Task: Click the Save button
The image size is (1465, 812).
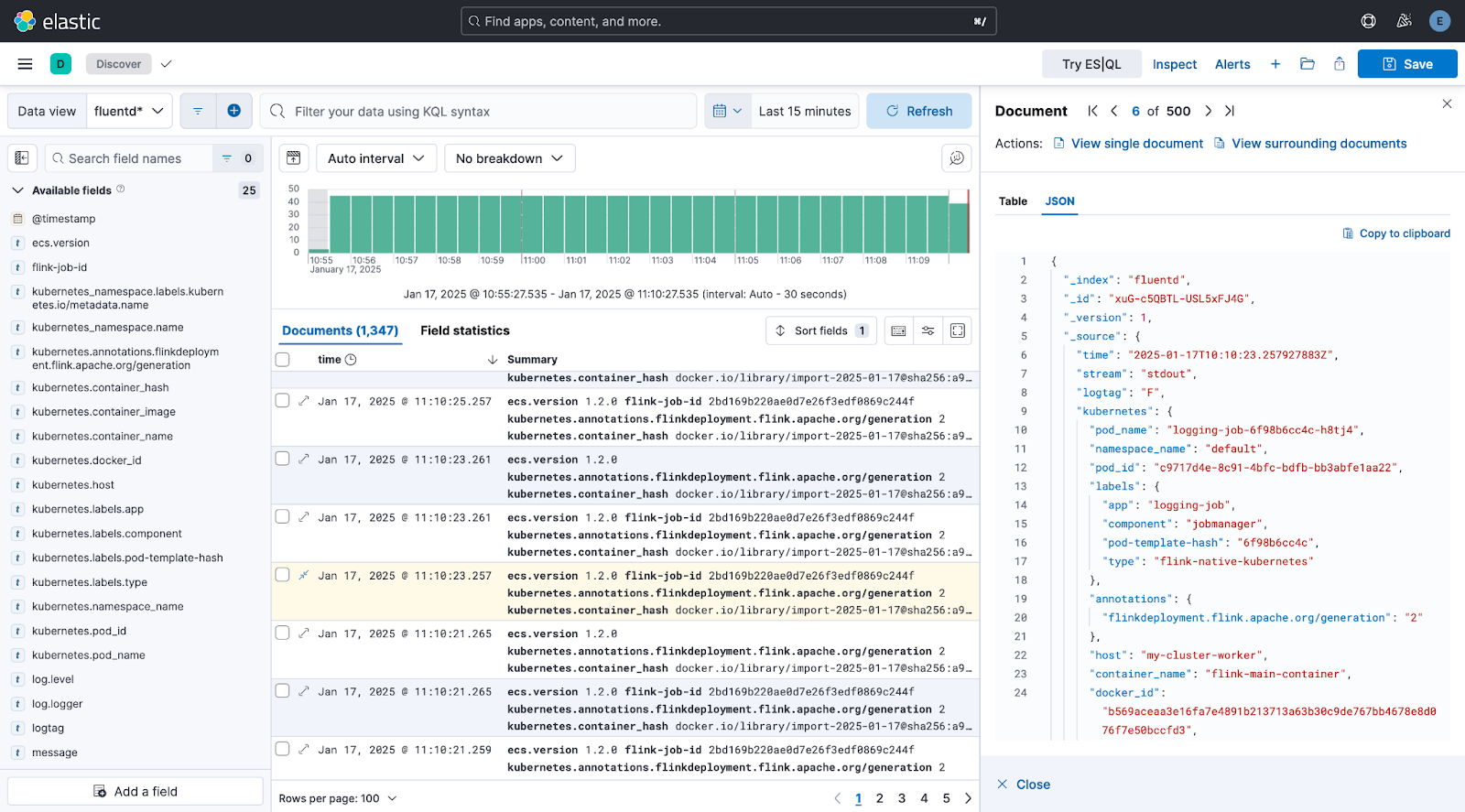Action: 1407,64
